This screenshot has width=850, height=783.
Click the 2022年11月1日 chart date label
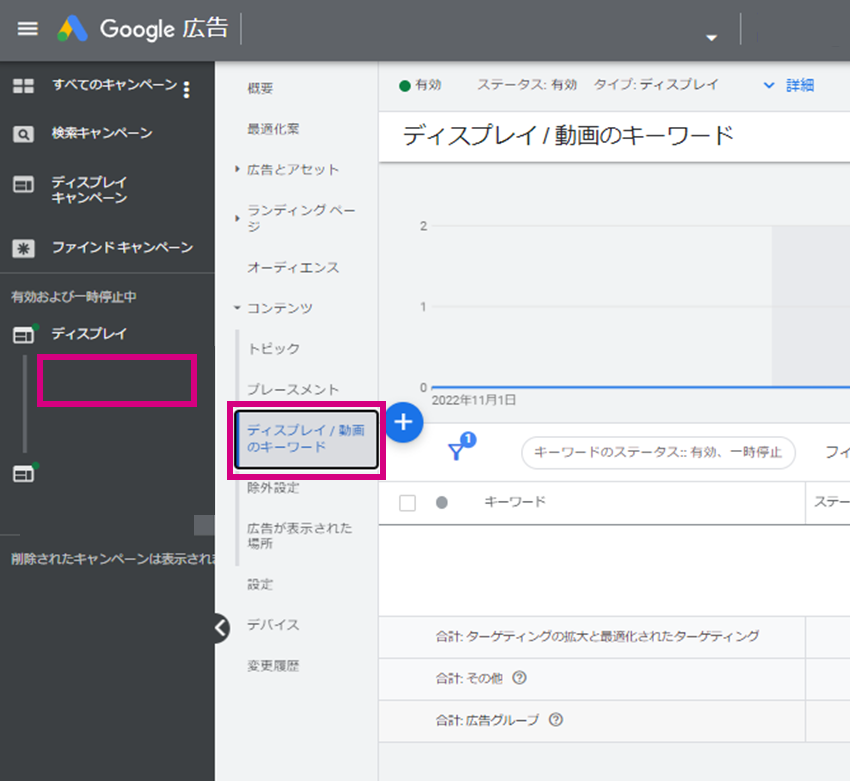click(473, 400)
